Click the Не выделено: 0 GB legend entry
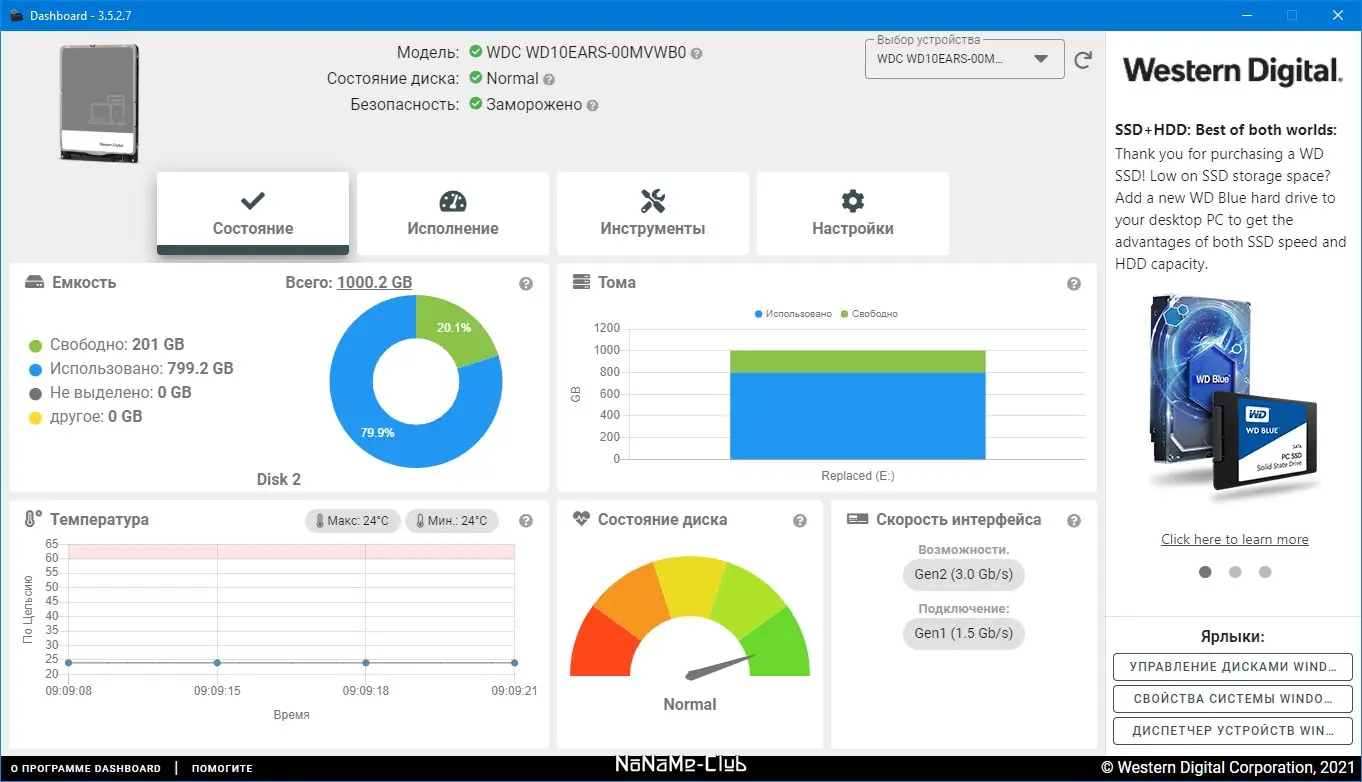Viewport: 1362px width, 782px height. pos(110,393)
